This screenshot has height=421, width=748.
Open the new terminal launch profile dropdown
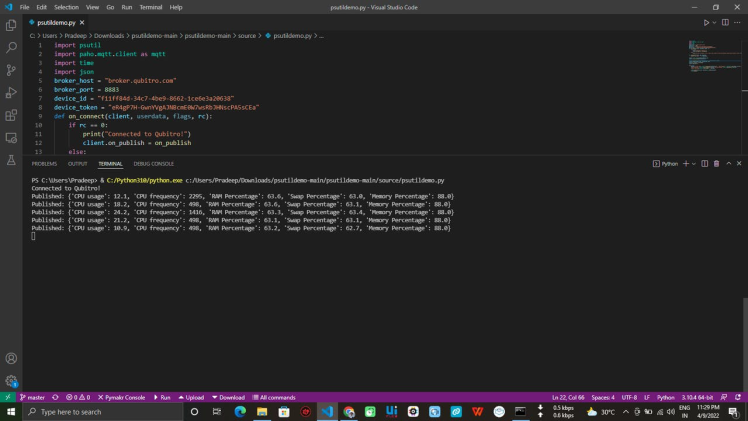[x=694, y=163]
